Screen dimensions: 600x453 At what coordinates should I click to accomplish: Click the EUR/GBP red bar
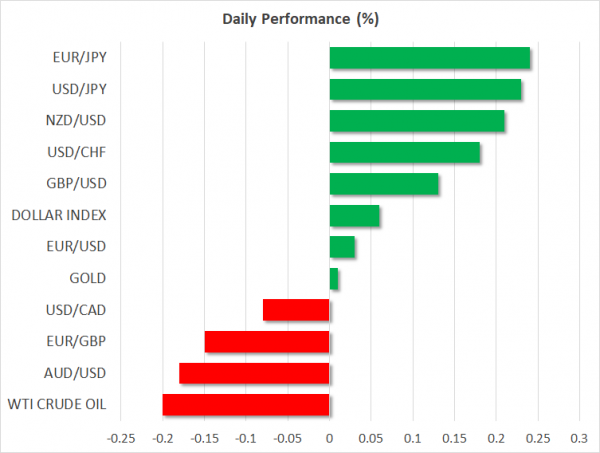click(267, 341)
